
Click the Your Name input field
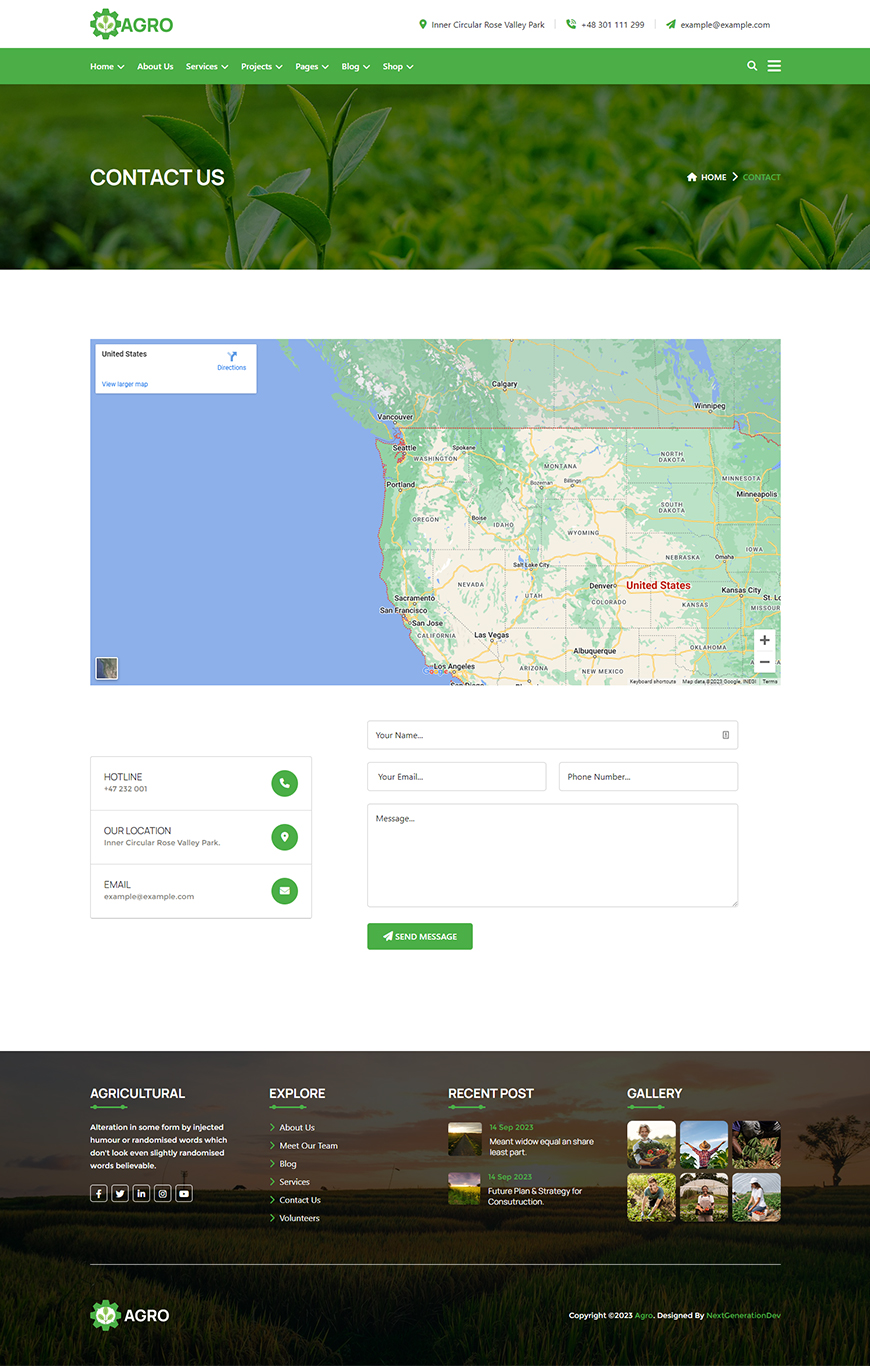click(545, 735)
